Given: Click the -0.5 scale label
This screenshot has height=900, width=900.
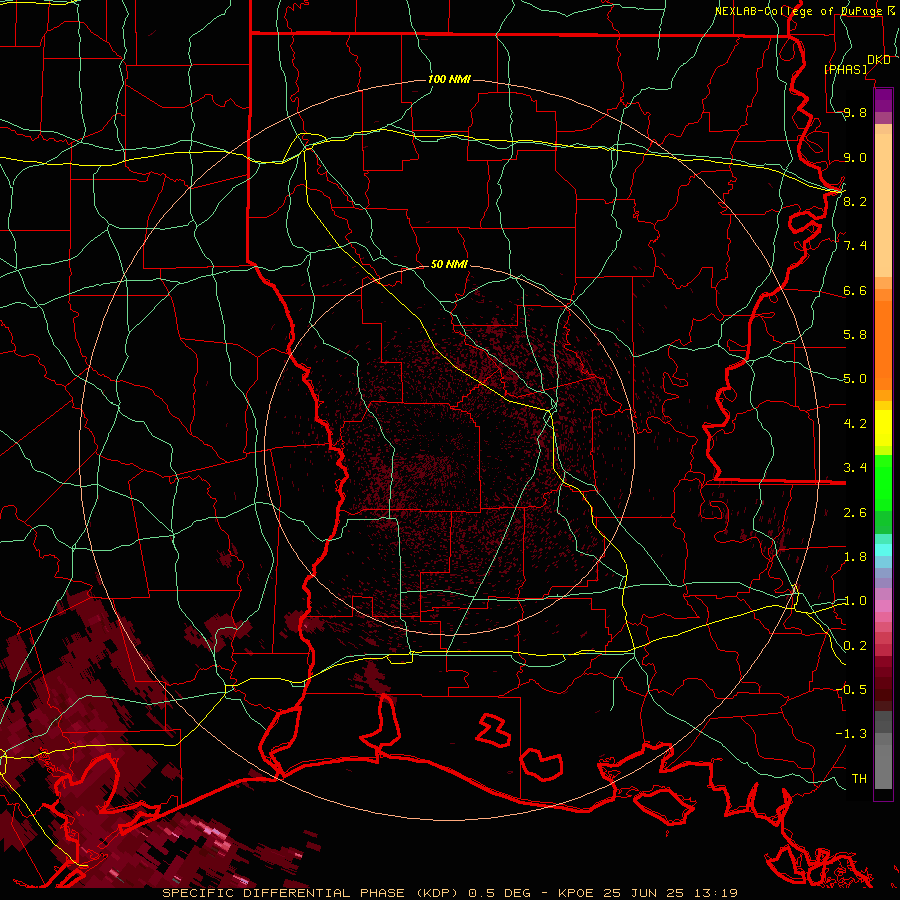Looking at the screenshot, I should (x=851, y=690).
